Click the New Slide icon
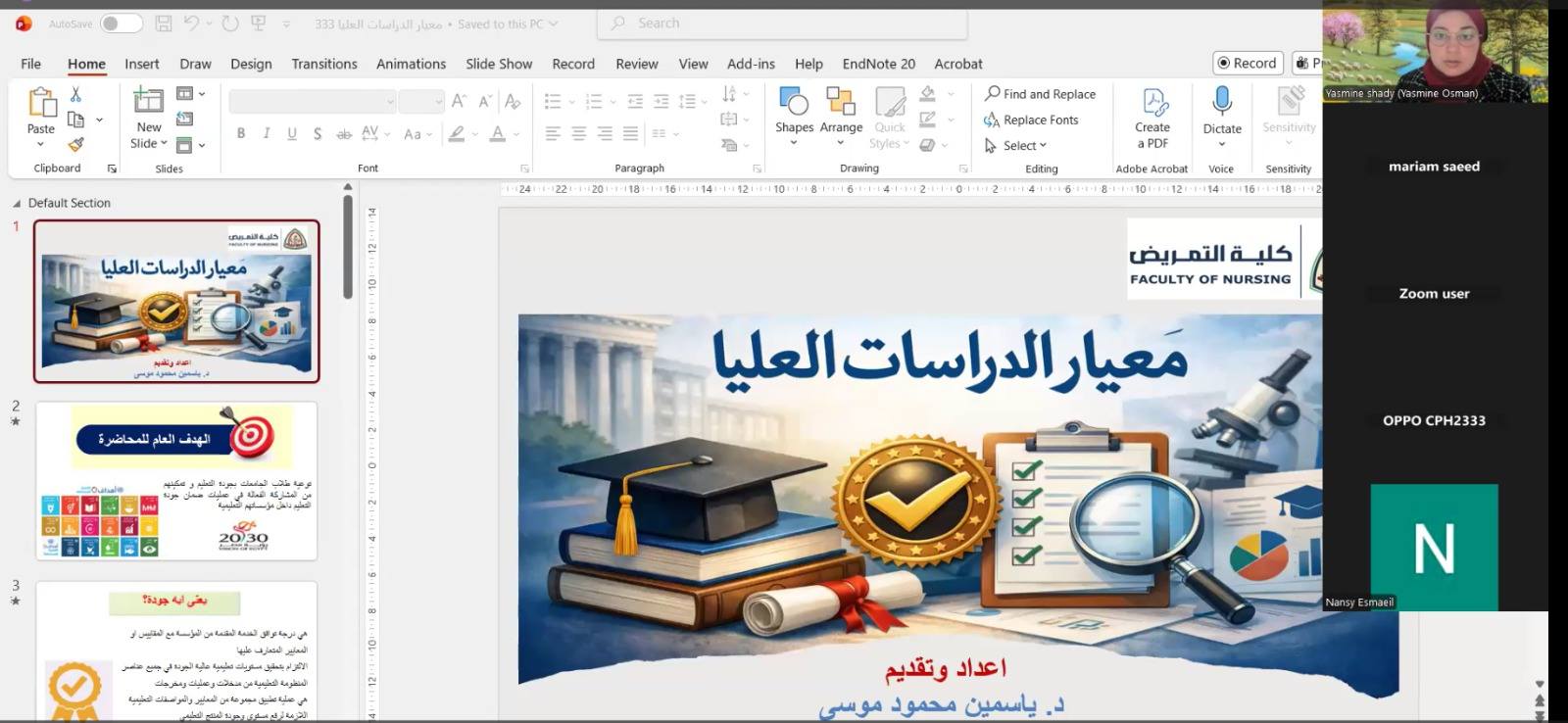 click(149, 101)
